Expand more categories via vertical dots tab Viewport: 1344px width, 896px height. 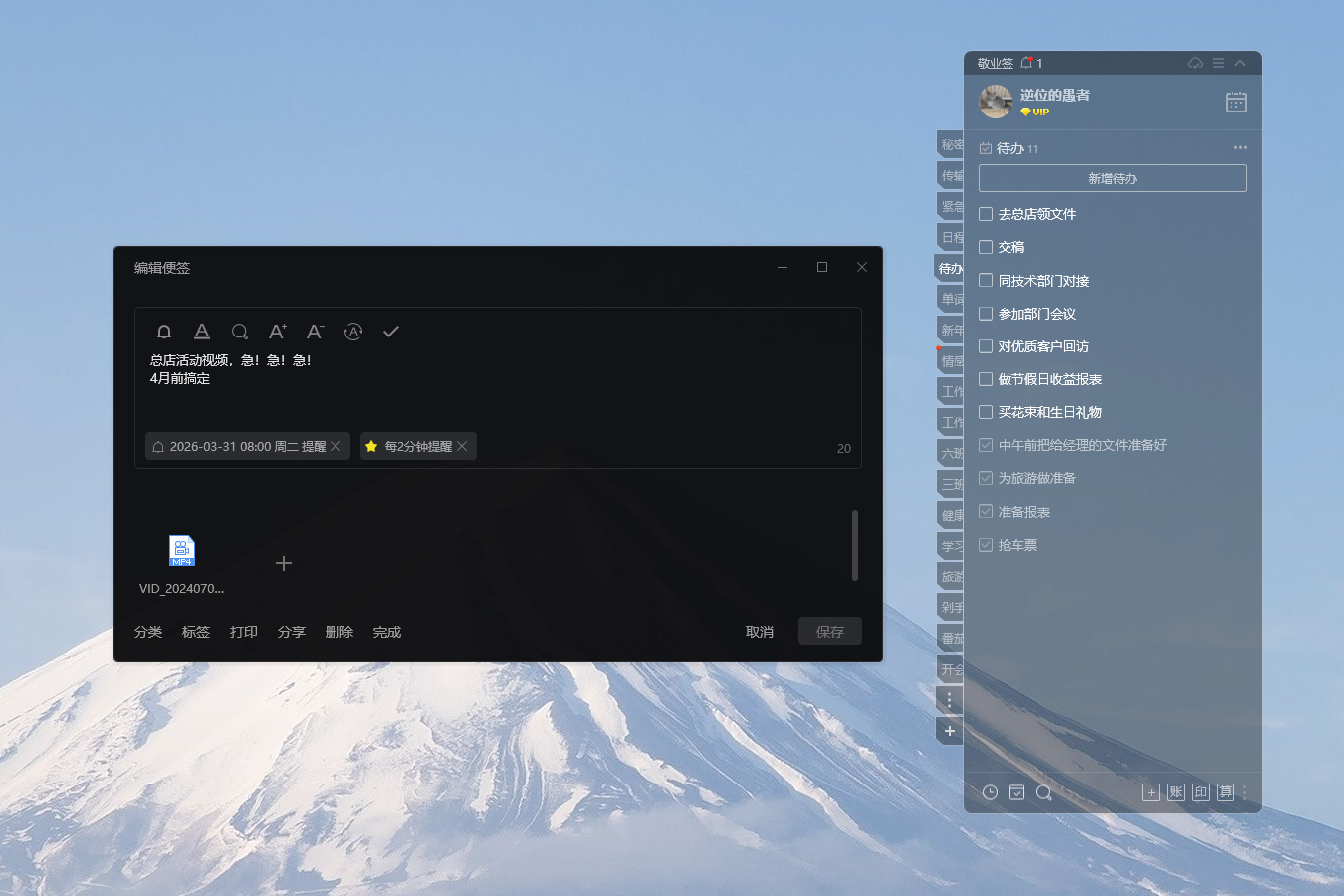pyautogui.click(x=949, y=700)
